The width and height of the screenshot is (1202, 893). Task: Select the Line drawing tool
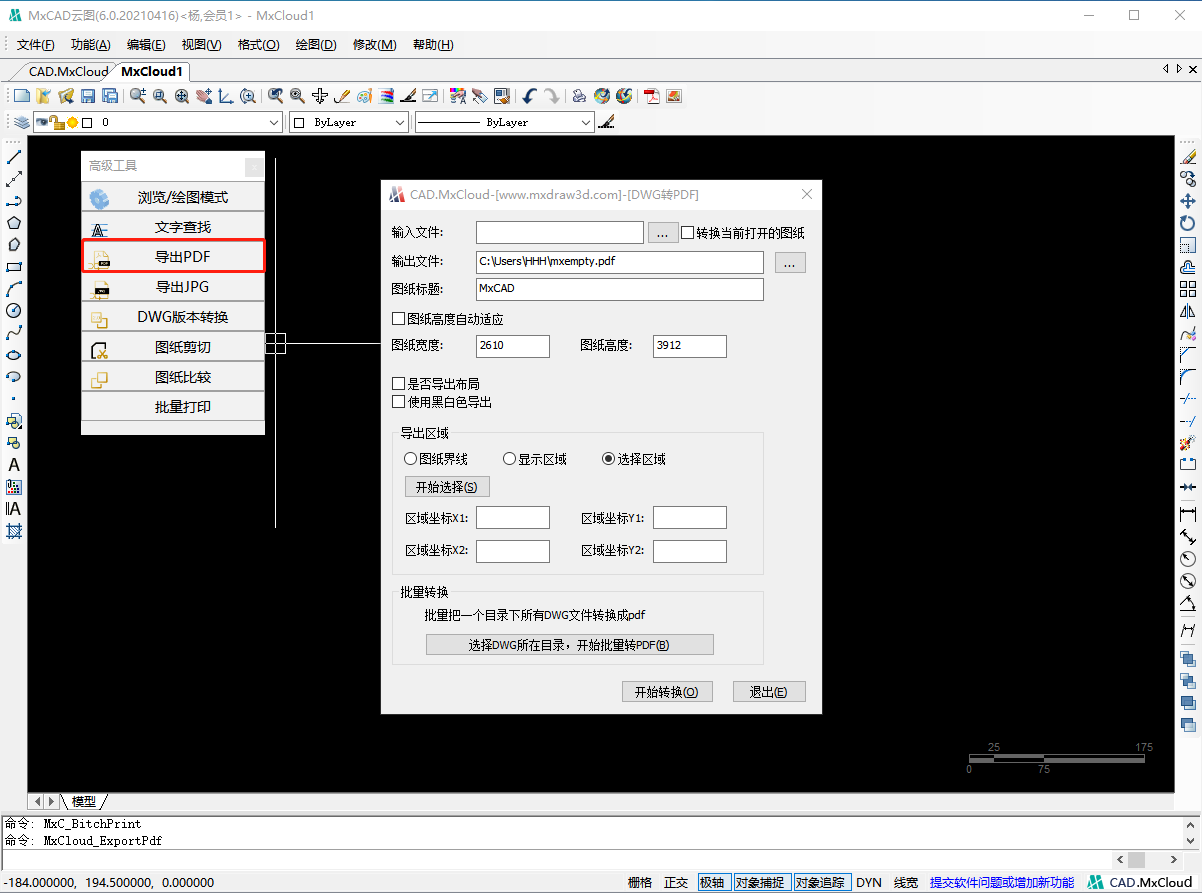coord(14,157)
